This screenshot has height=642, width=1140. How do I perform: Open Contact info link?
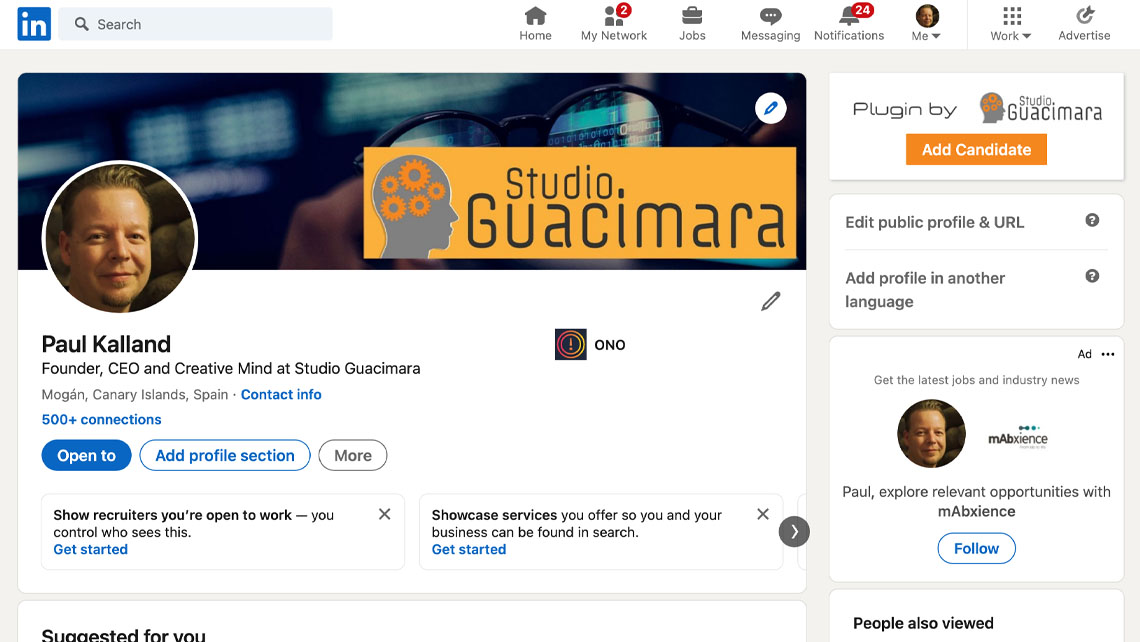point(281,395)
